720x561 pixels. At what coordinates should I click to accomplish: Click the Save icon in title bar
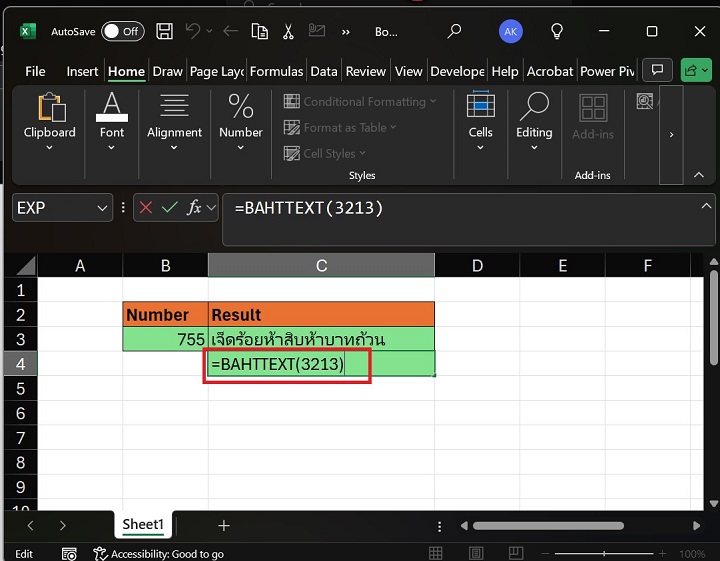click(x=165, y=31)
